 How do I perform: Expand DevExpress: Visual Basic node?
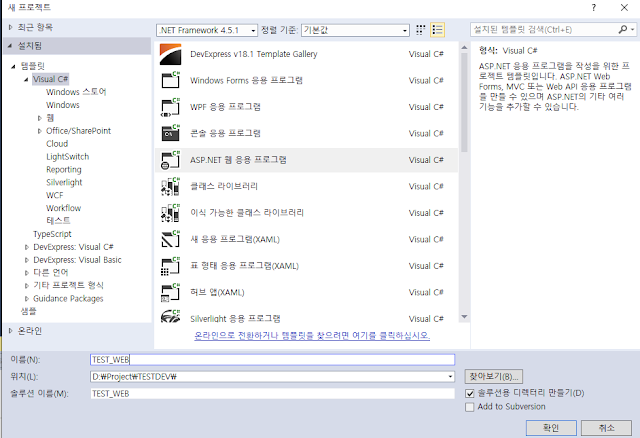click(27, 260)
